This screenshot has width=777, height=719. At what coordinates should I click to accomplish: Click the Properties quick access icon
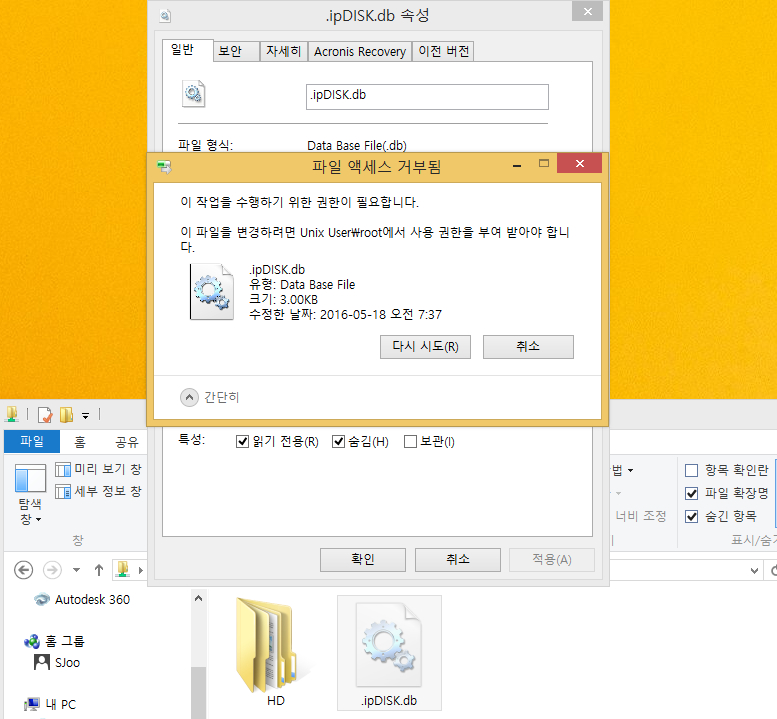pos(45,415)
